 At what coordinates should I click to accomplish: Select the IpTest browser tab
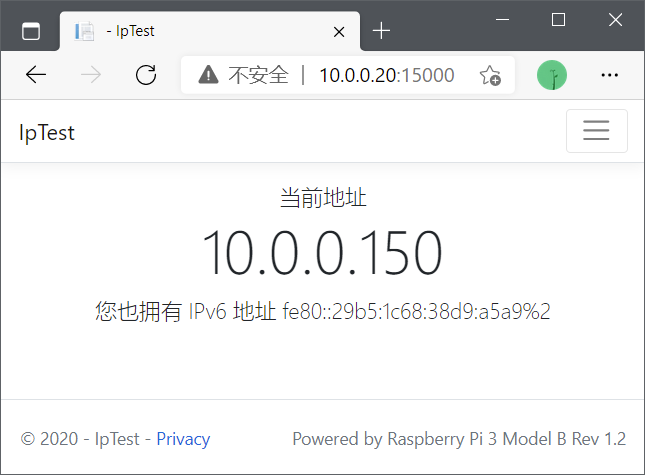tap(210, 31)
